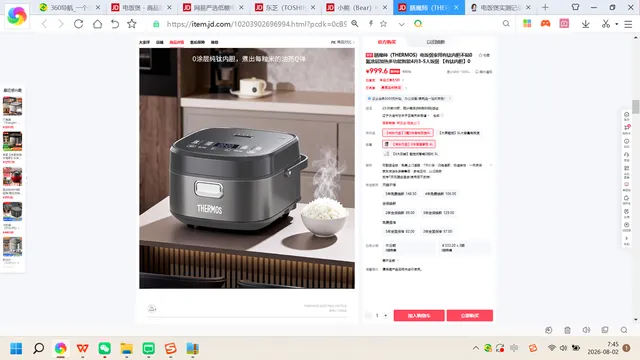Open the browser downloads panel
The width and height of the screenshot is (640, 360).
pyautogui.click(x=585, y=24)
